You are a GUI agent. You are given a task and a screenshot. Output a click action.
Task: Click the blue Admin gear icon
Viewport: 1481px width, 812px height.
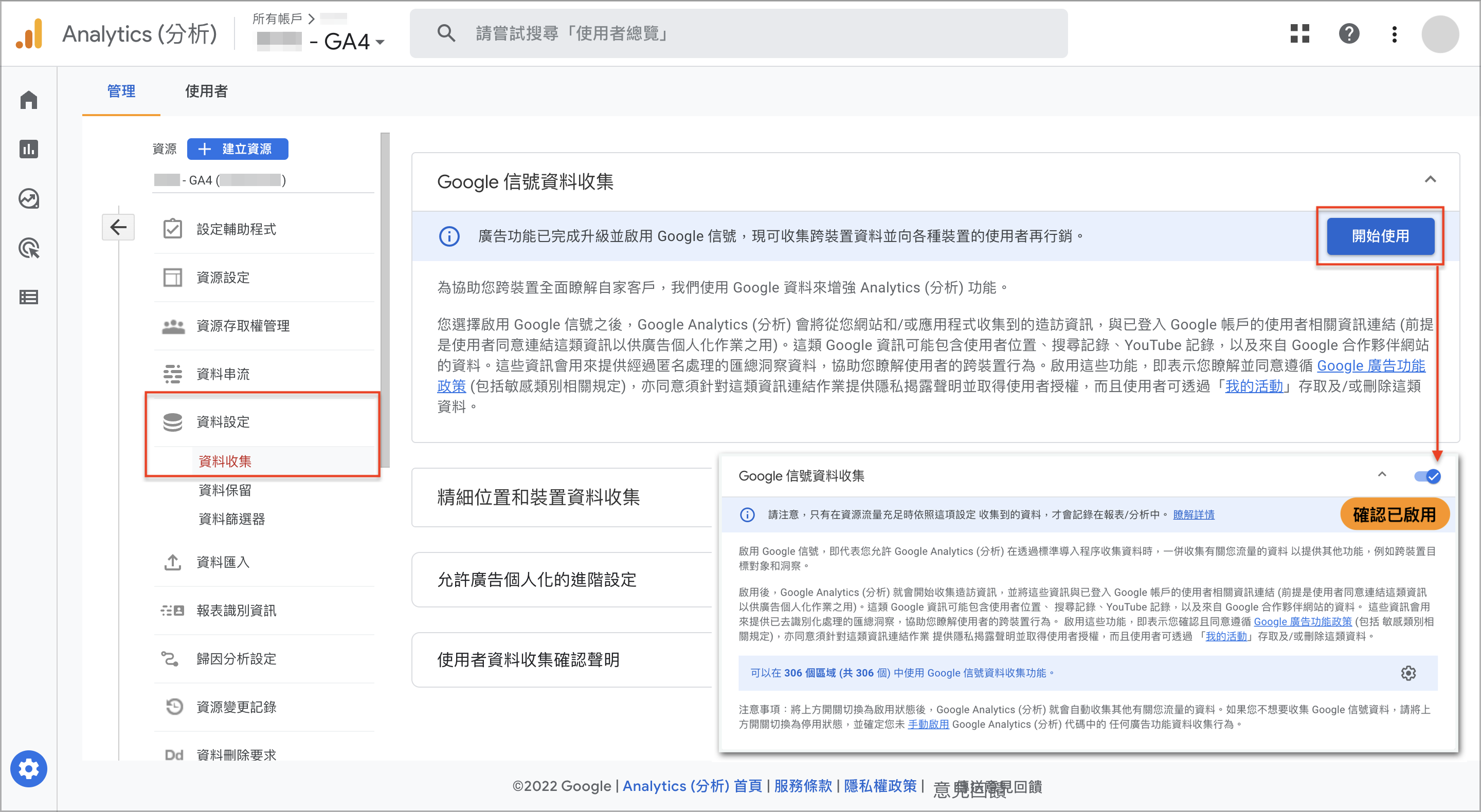click(x=29, y=768)
